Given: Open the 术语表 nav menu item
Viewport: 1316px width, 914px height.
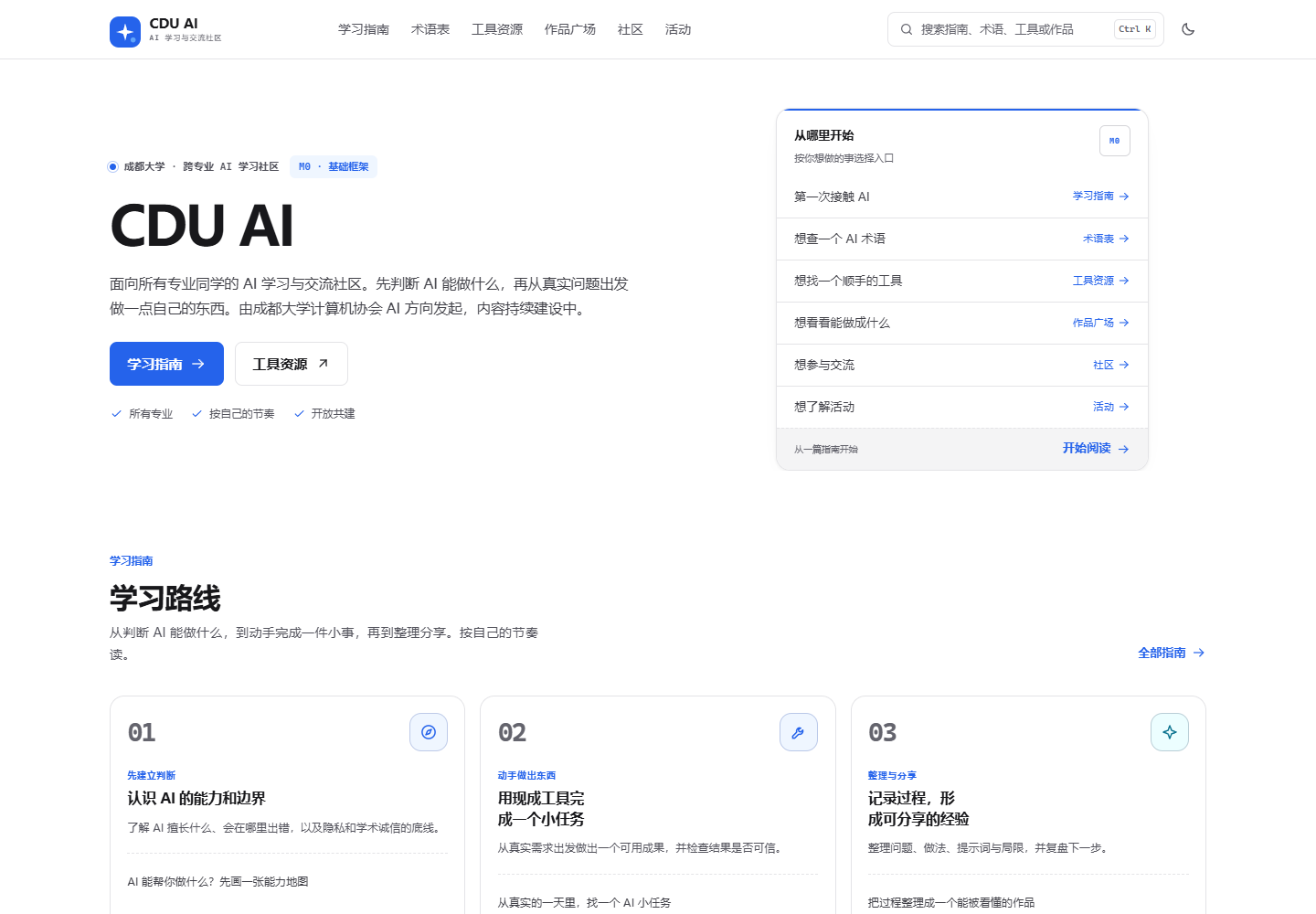Looking at the screenshot, I should [x=430, y=29].
